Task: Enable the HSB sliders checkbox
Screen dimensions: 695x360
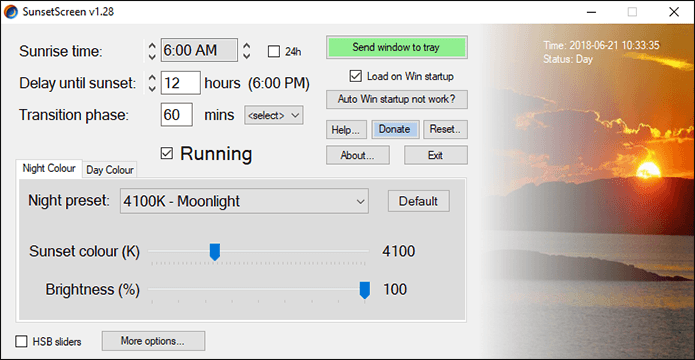Action: click(21, 342)
